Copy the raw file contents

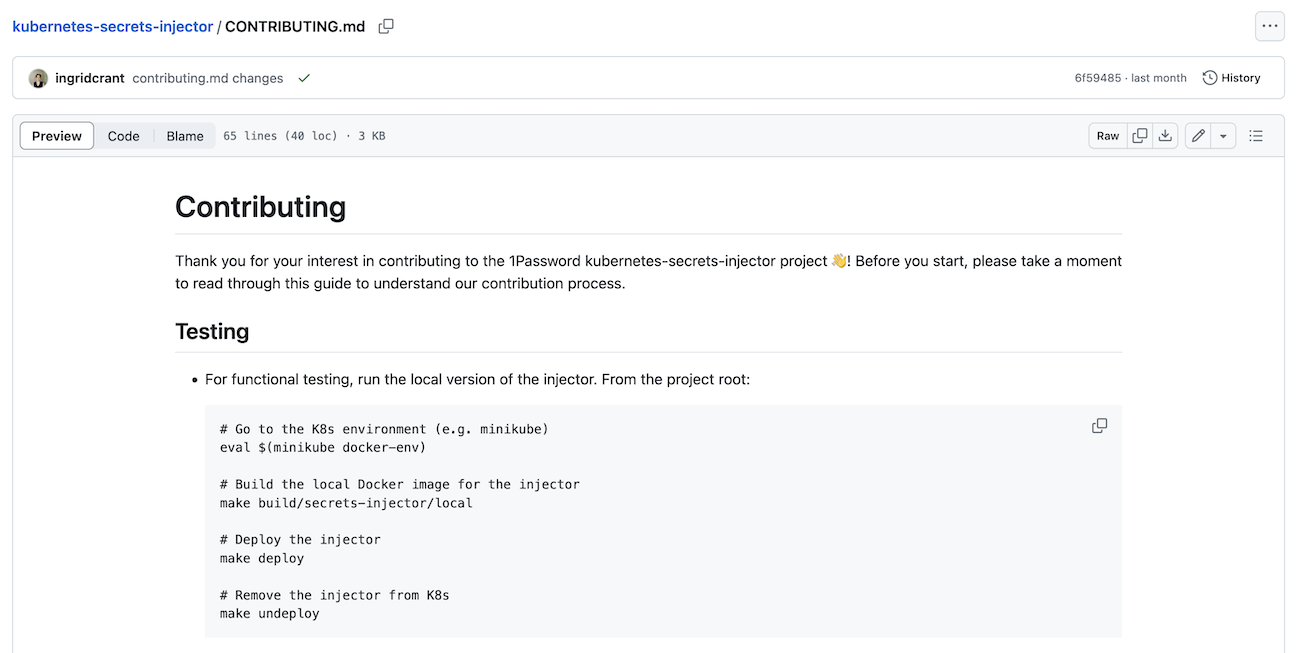coord(1139,135)
